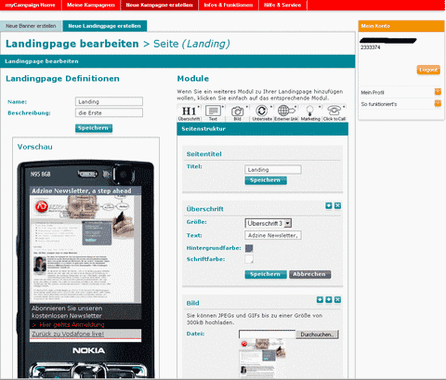Add a Marketing lightbulb module
Image resolution: width=446 pixels, height=380 pixels.
pyautogui.click(x=310, y=113)
